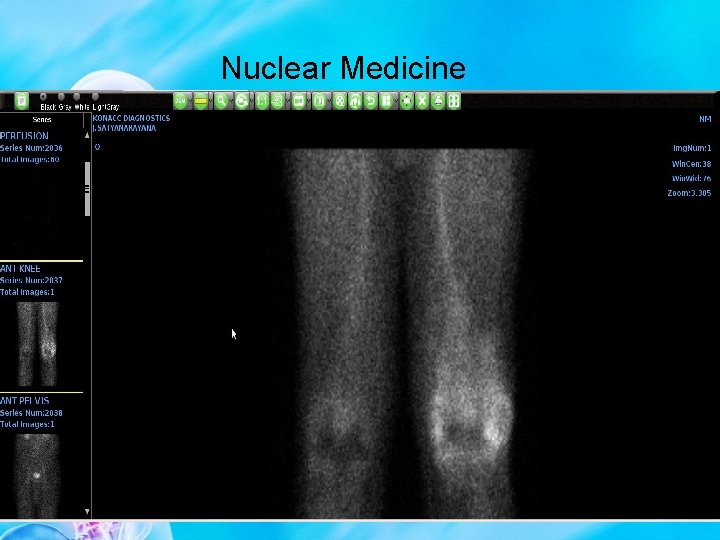Click the 'NM' modality label

705,119
